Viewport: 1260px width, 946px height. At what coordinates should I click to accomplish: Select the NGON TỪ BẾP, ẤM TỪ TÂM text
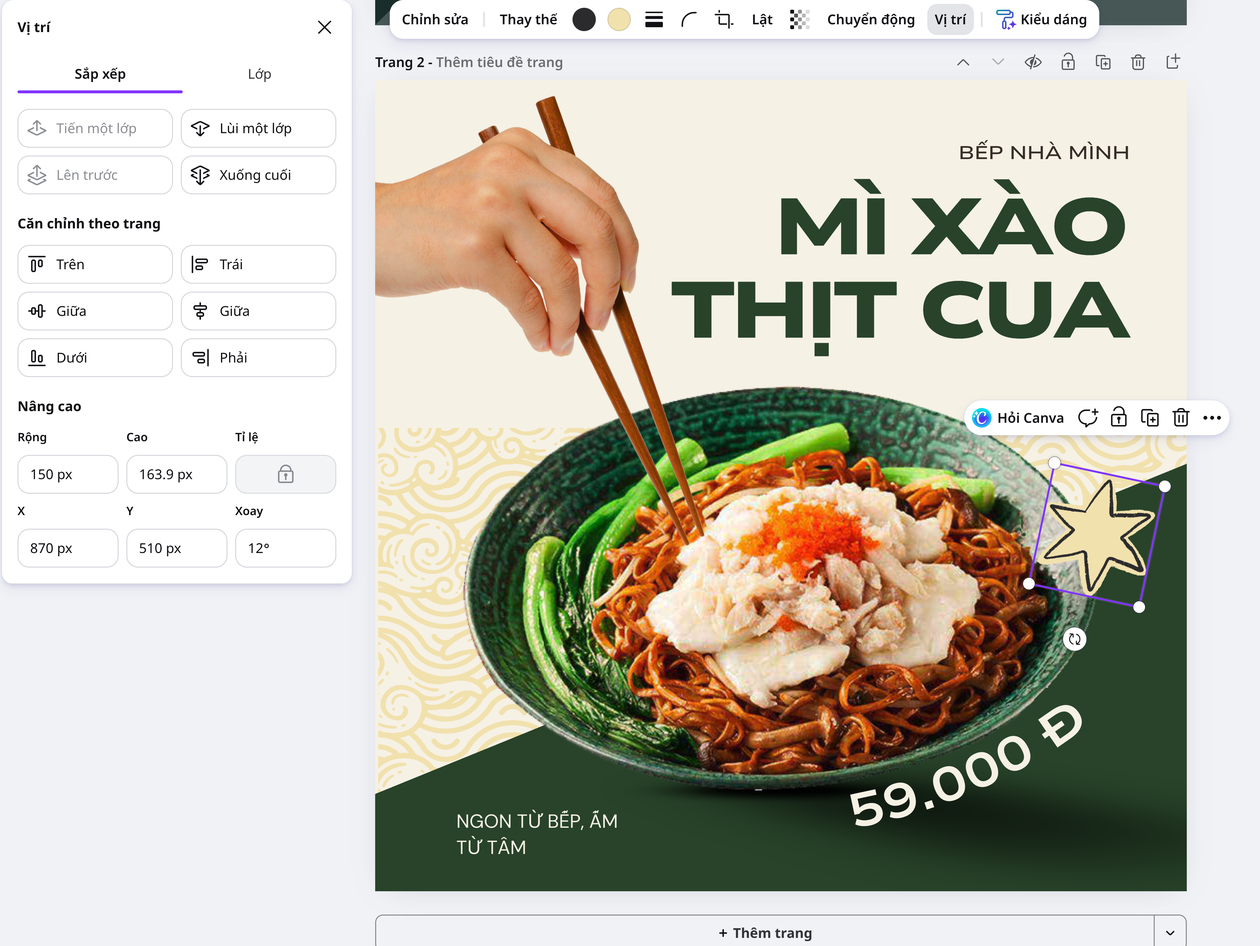(x=537, y=834)
